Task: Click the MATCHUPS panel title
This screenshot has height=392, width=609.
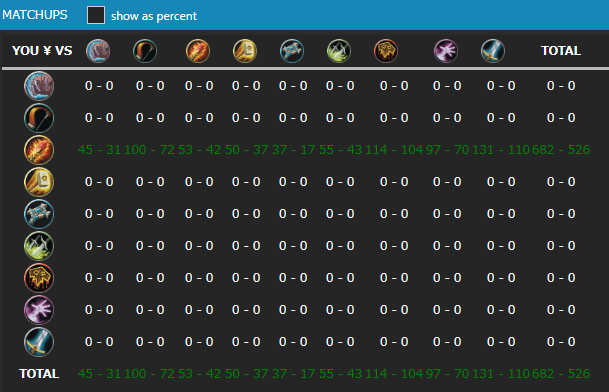Action: click(x=35, y=15)
